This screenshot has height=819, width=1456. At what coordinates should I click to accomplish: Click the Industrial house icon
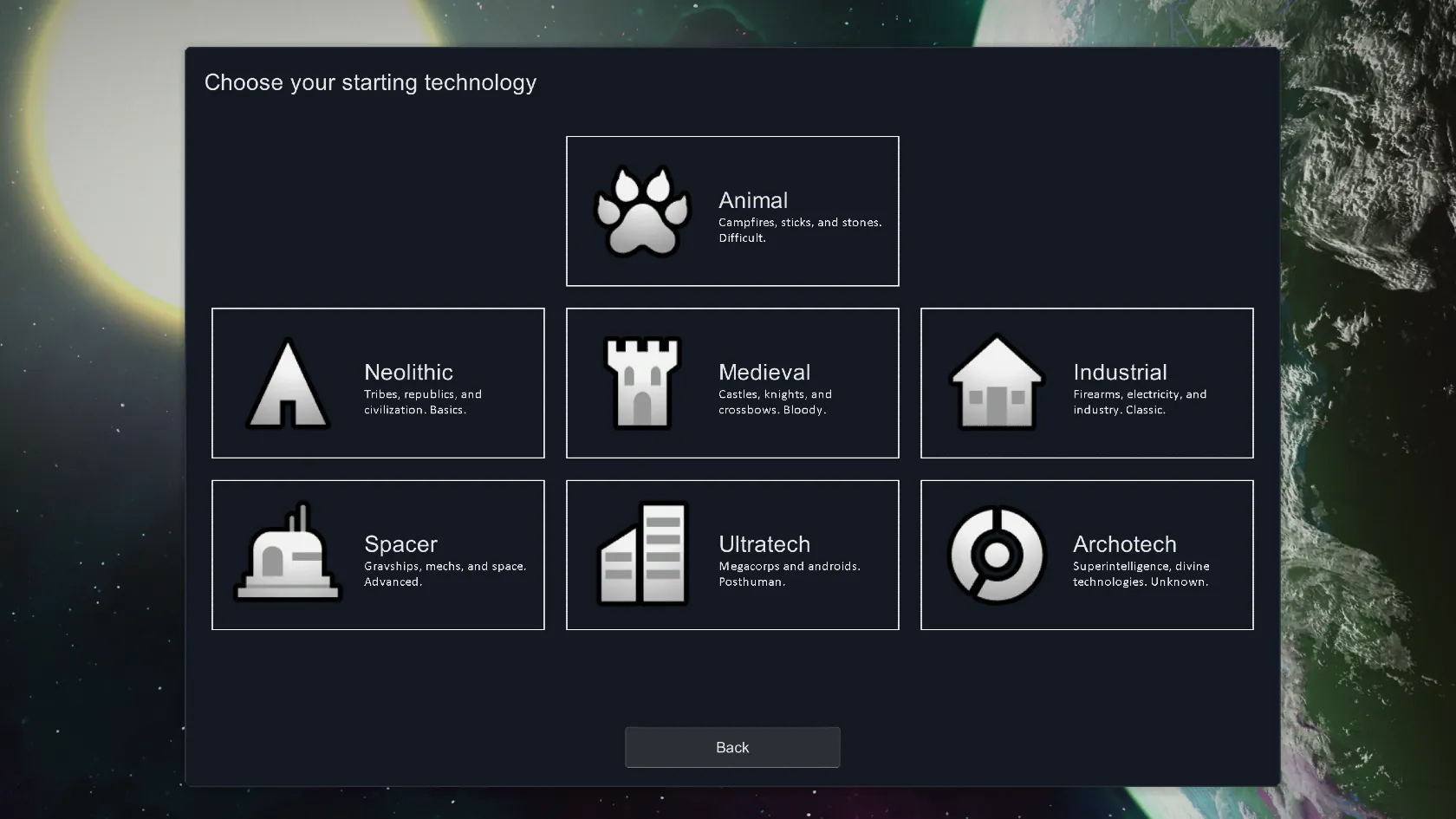(x=997, y=383)
